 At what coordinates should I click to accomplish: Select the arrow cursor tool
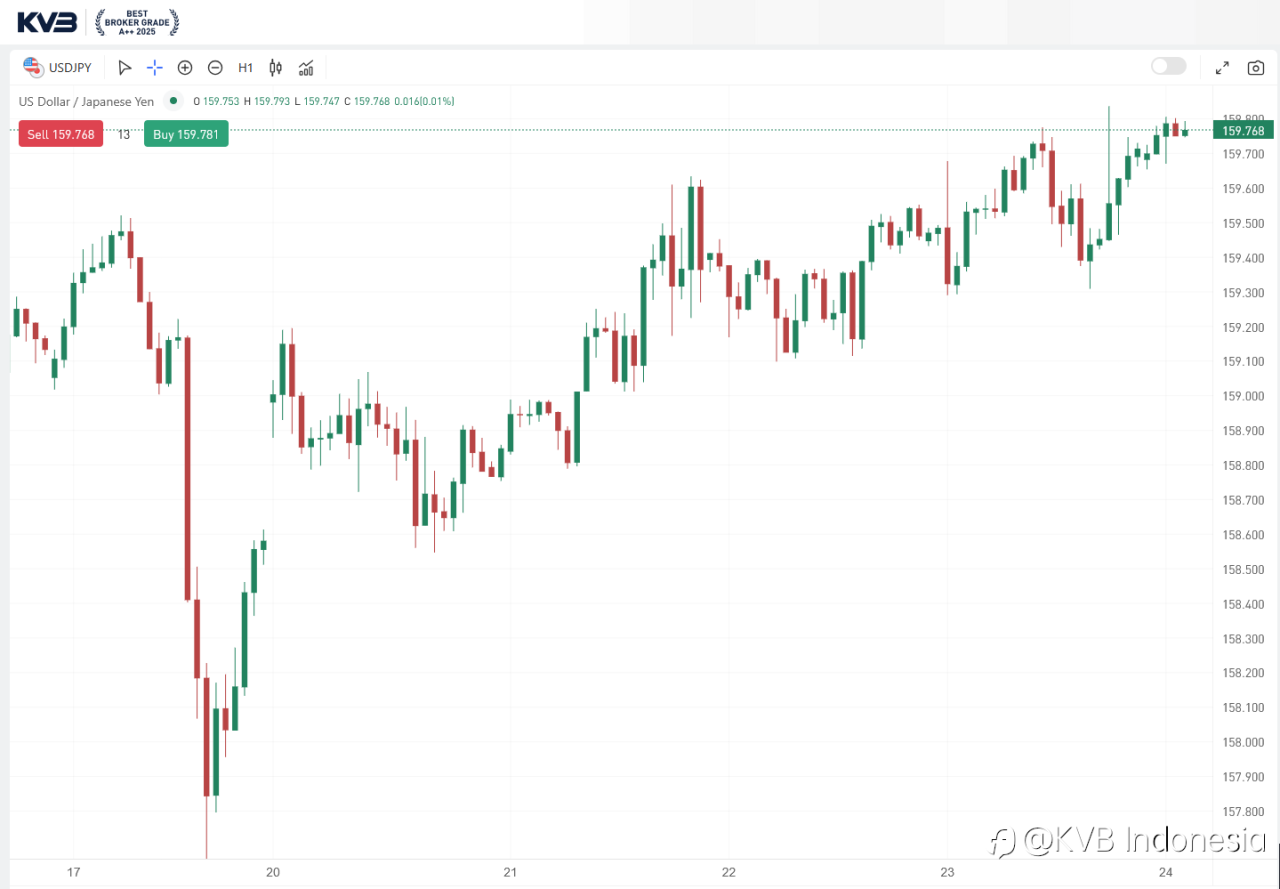(124, 68)
